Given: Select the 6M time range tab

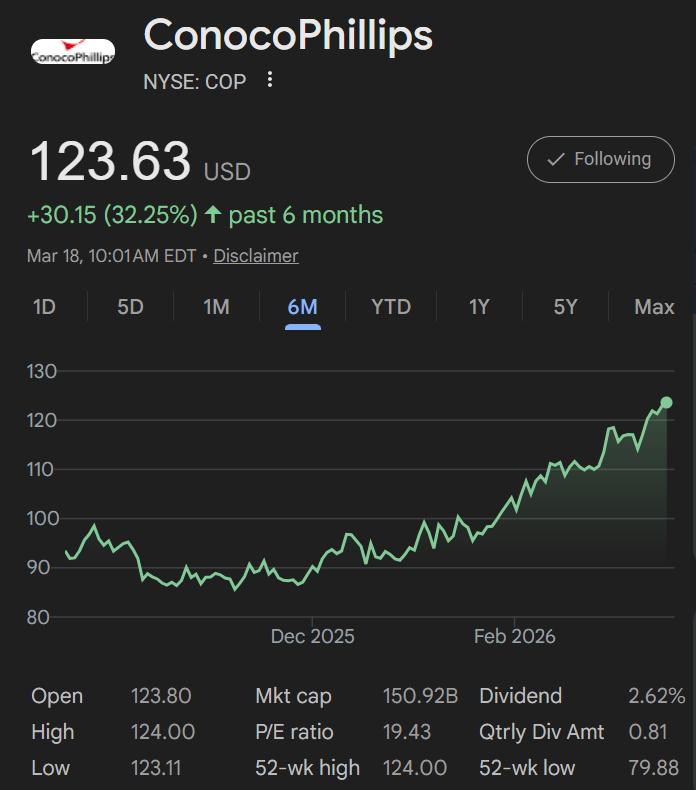Looking at the screenshot, I should pyautogui.click(x=302, y=307).
